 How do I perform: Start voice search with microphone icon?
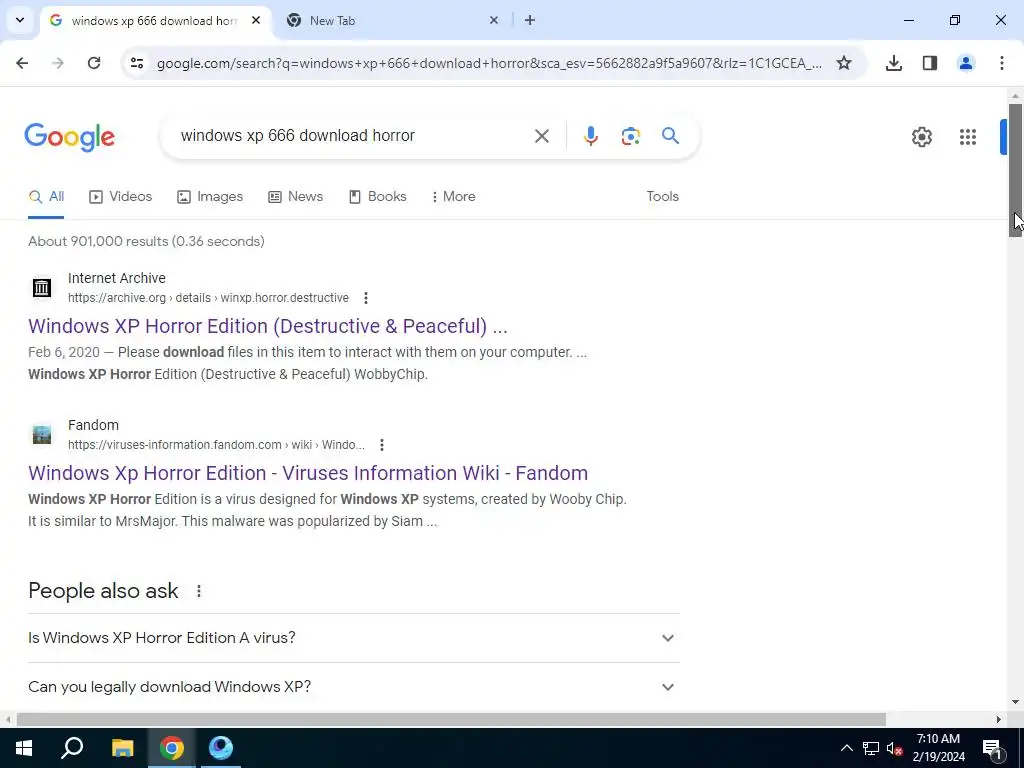[590, 136]
